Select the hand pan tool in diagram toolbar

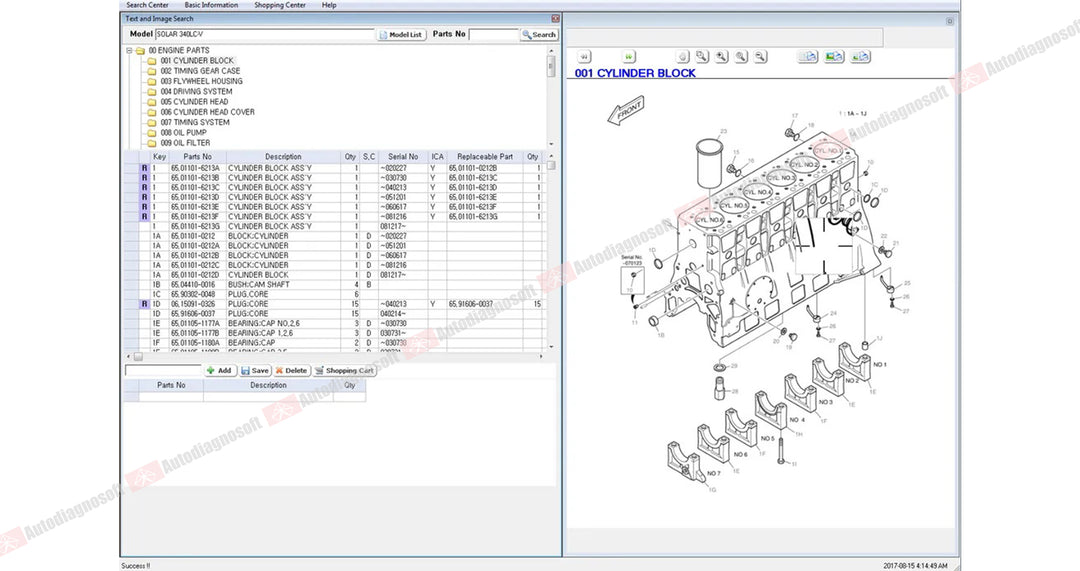tap(683, 56)
